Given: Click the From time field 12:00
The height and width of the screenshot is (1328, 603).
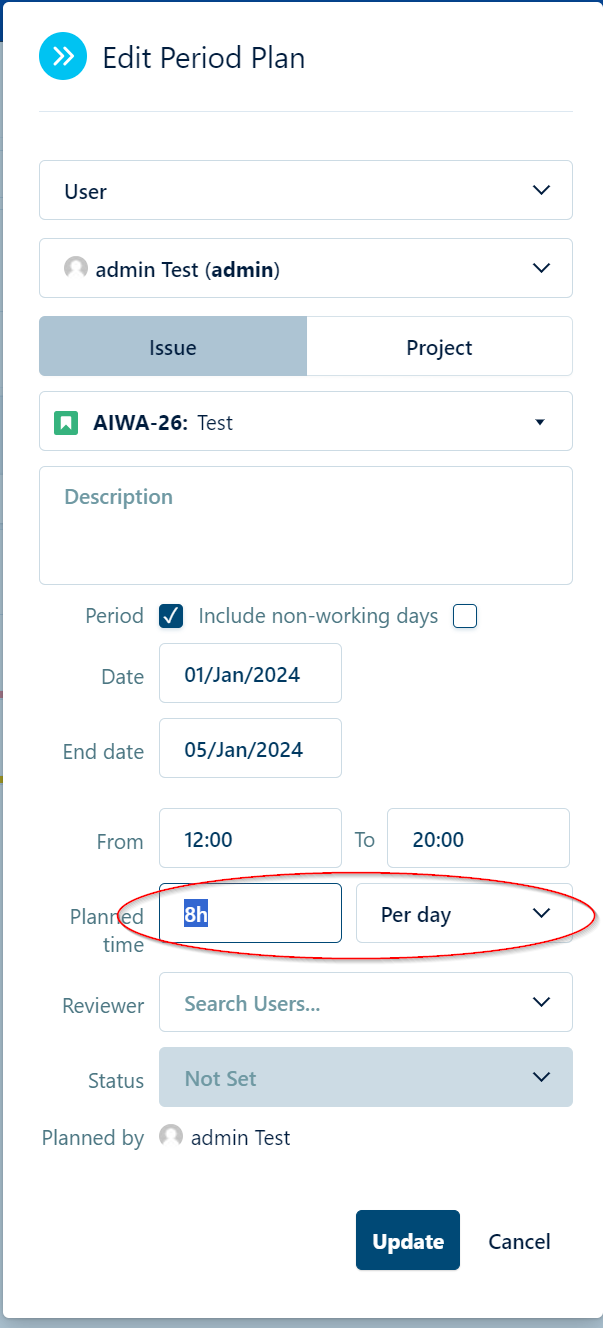Looking at the screenshot, I should tap(250, 839).
